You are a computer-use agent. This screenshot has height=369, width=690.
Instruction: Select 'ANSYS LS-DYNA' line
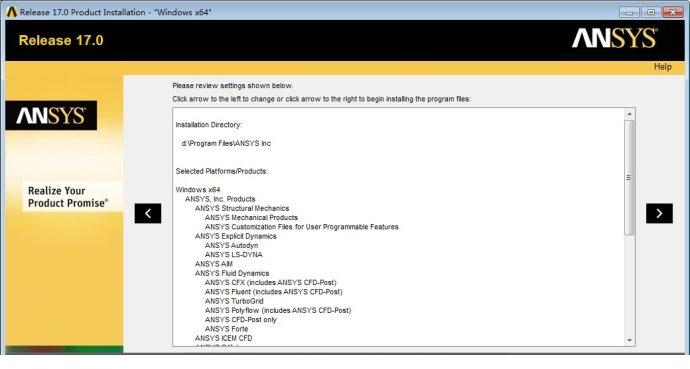tap(234, 255)
